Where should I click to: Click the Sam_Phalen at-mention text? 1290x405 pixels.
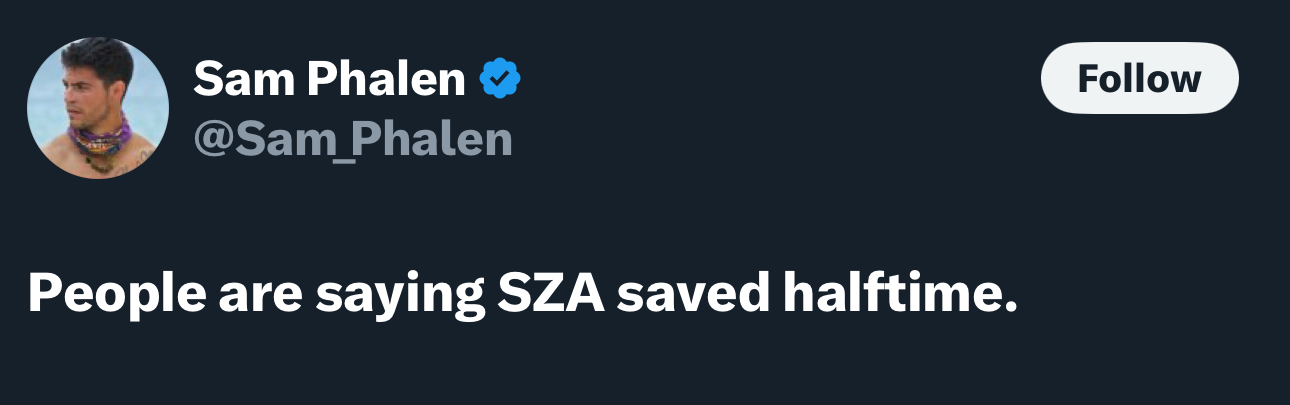click(352, 140)
